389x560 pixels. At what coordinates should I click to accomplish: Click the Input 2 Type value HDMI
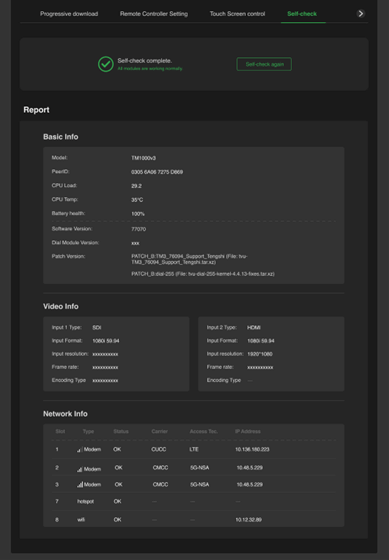click(254, 328)
